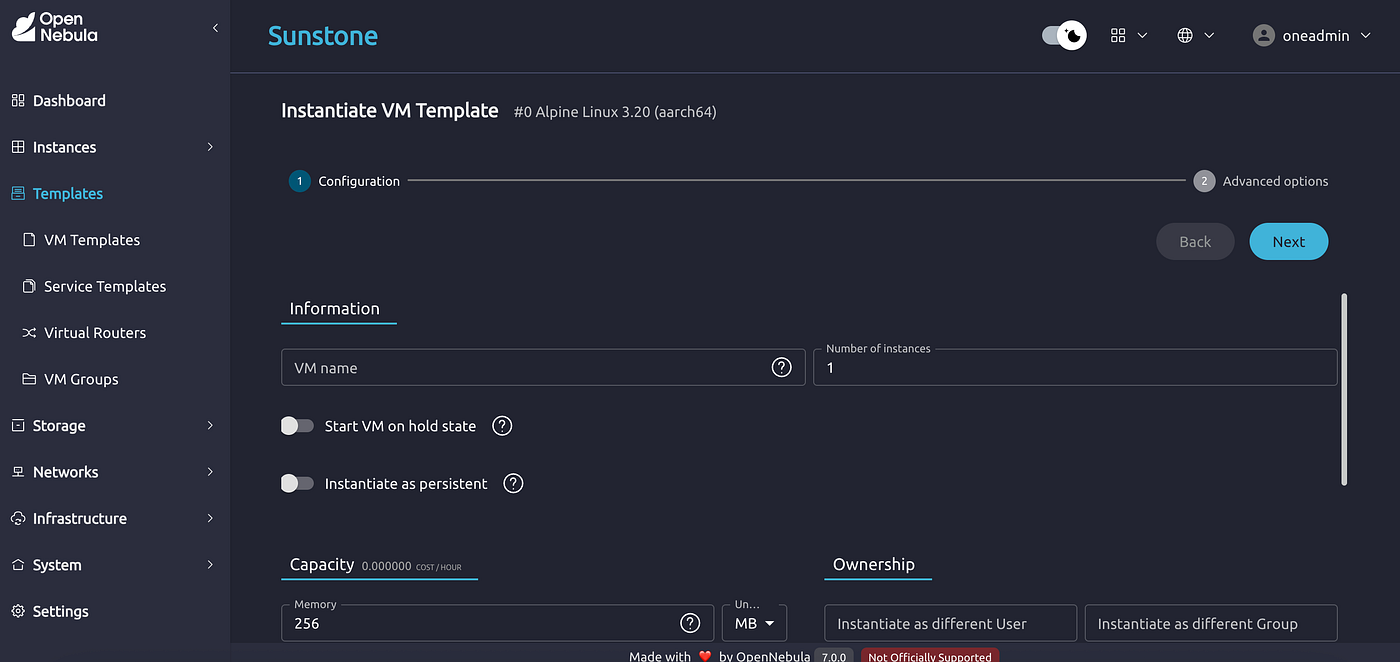This screenshot has height=662, width=1400.
Task: Click the Sunstone title link
Action: pyautogui.click(x=323, y=36)
